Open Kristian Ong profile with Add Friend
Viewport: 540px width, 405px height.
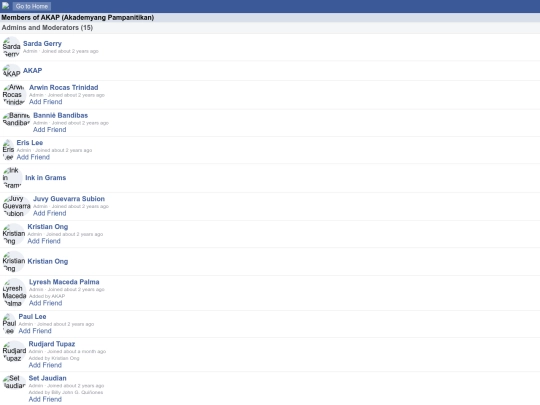[48, 227]
